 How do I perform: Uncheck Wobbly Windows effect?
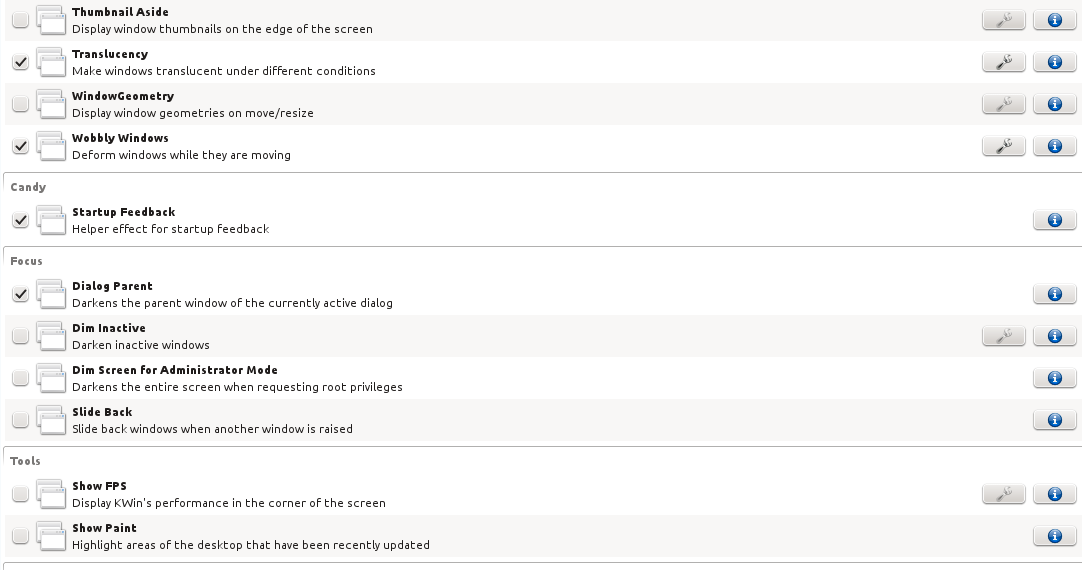click(x=20, y=146)
